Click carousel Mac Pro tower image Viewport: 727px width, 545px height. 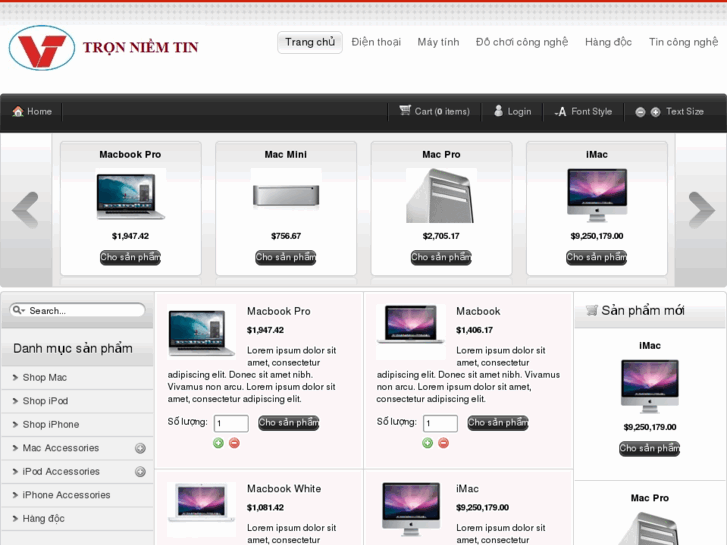pyautogui.click(x=441, y=196)
